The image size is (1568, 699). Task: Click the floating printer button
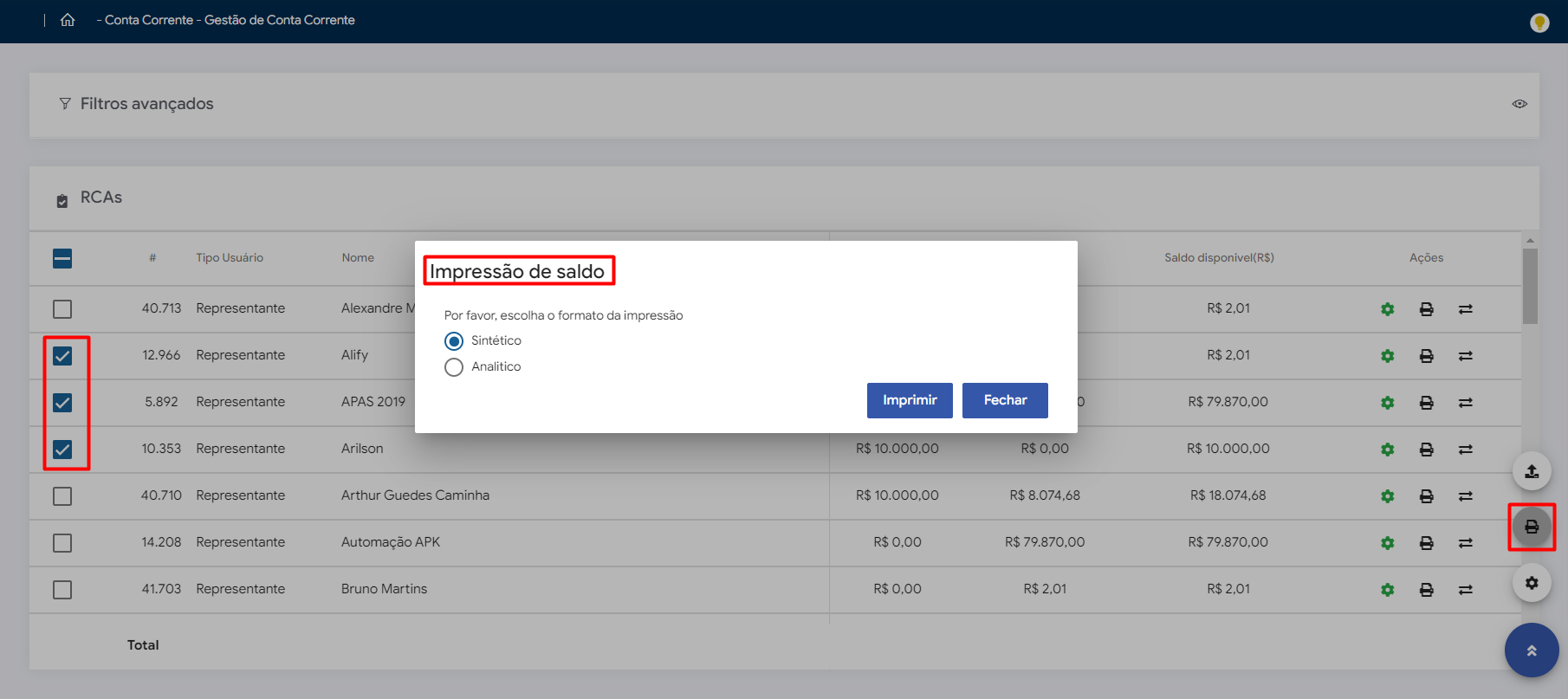click(x=1531, y=527)
